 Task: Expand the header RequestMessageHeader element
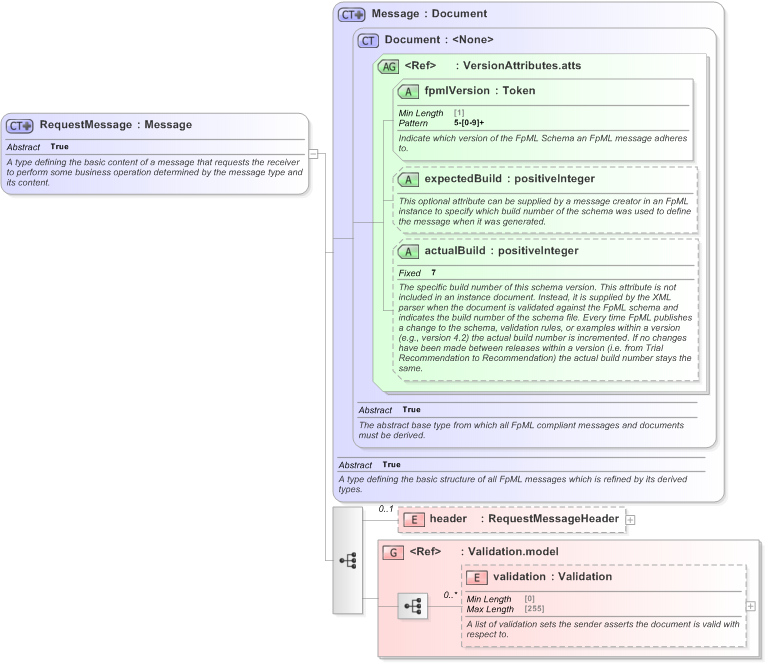[x=630, y=520]
